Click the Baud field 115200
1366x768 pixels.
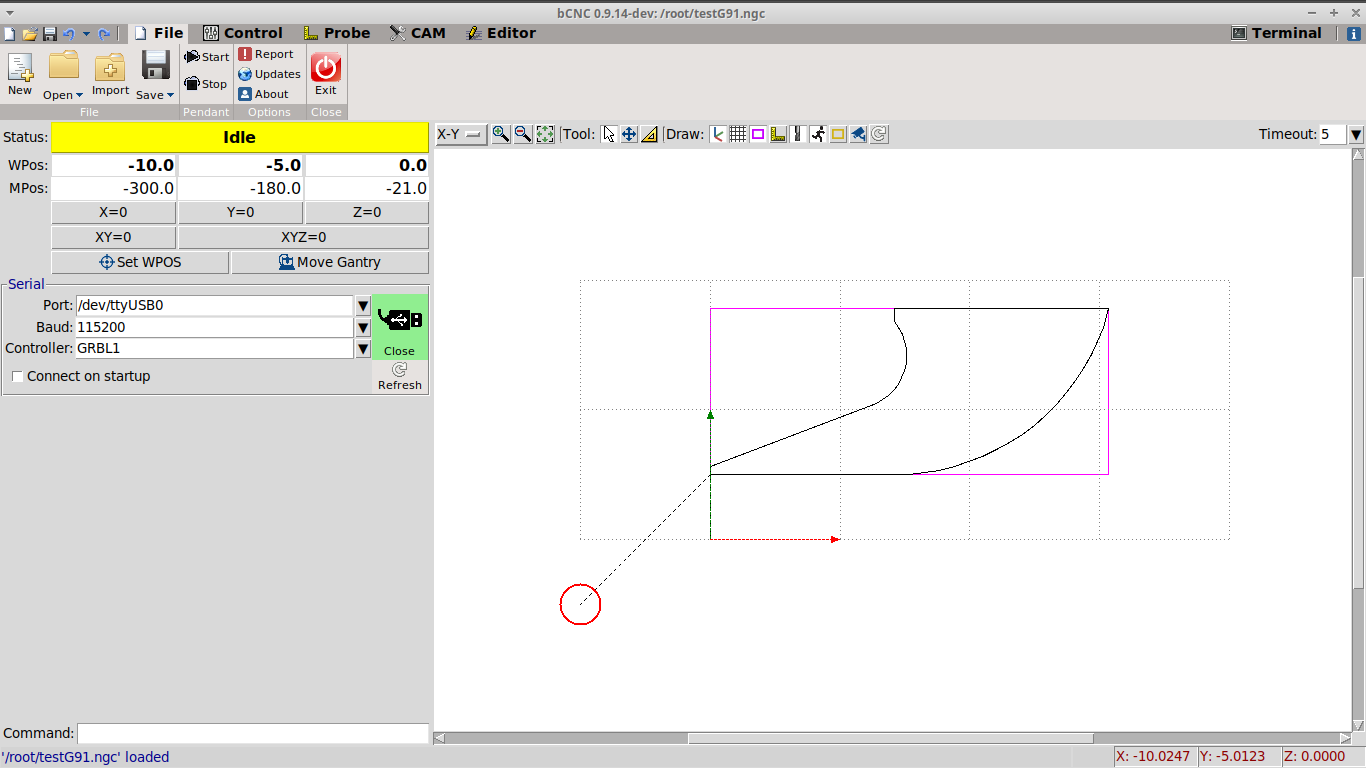(x=215, y=327)
